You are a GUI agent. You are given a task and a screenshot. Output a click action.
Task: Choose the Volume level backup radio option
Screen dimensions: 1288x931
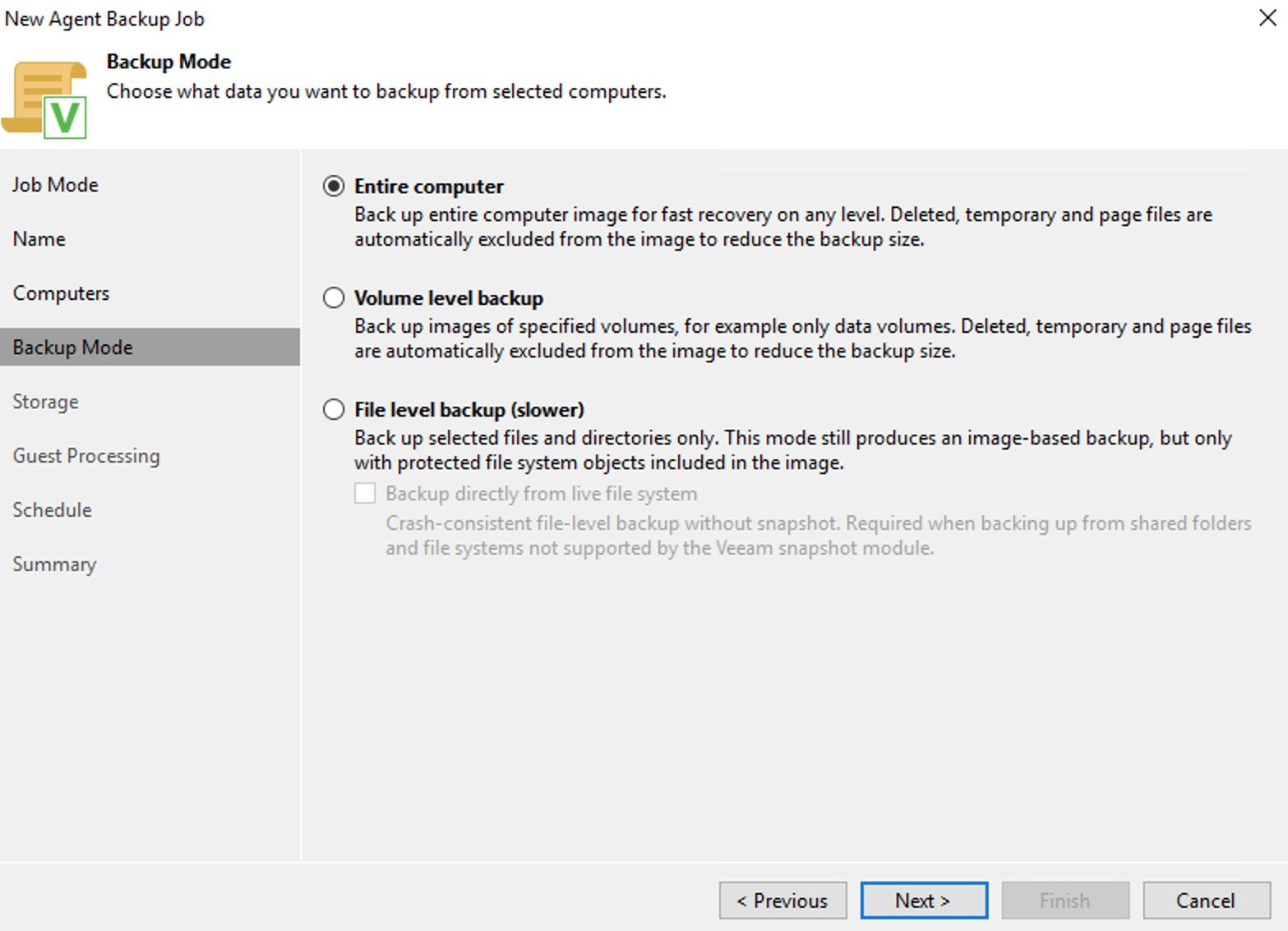(x=334, y=297)
